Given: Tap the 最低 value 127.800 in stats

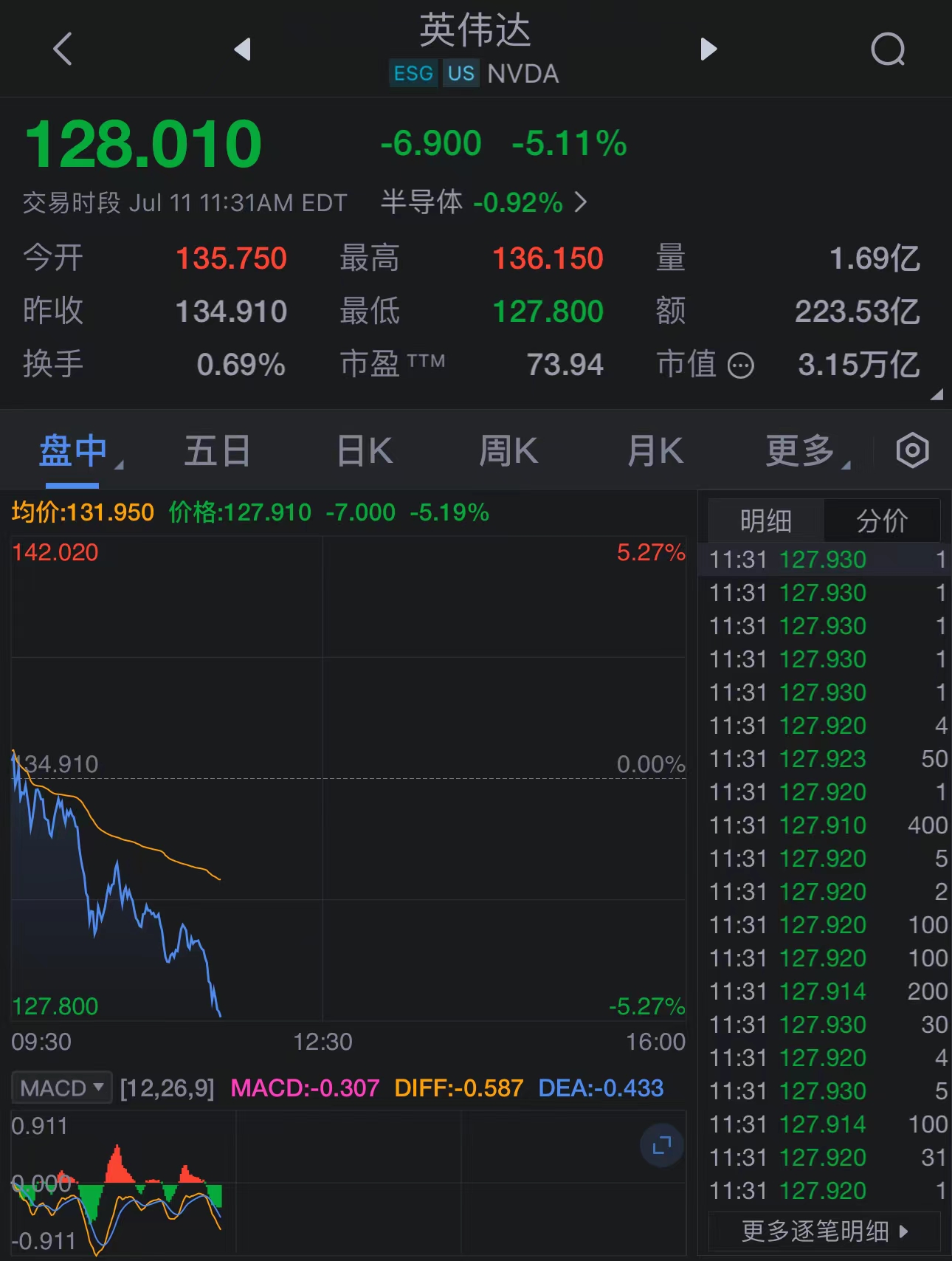Looking at the screenshot, I should (x=548, y=312).
